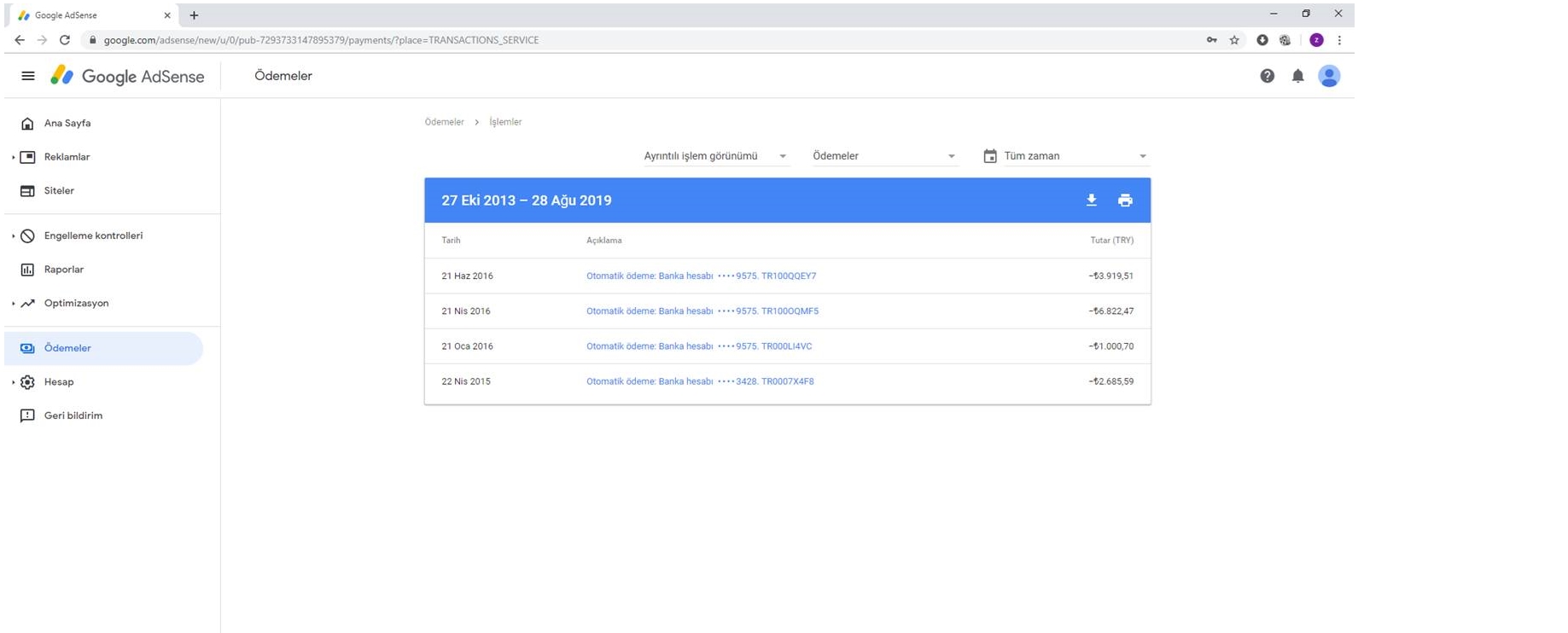Open the 21 Oca 2016 payment TR000LI4VC
This screenshot has height=633, width=1568.
tap(699, 346)
